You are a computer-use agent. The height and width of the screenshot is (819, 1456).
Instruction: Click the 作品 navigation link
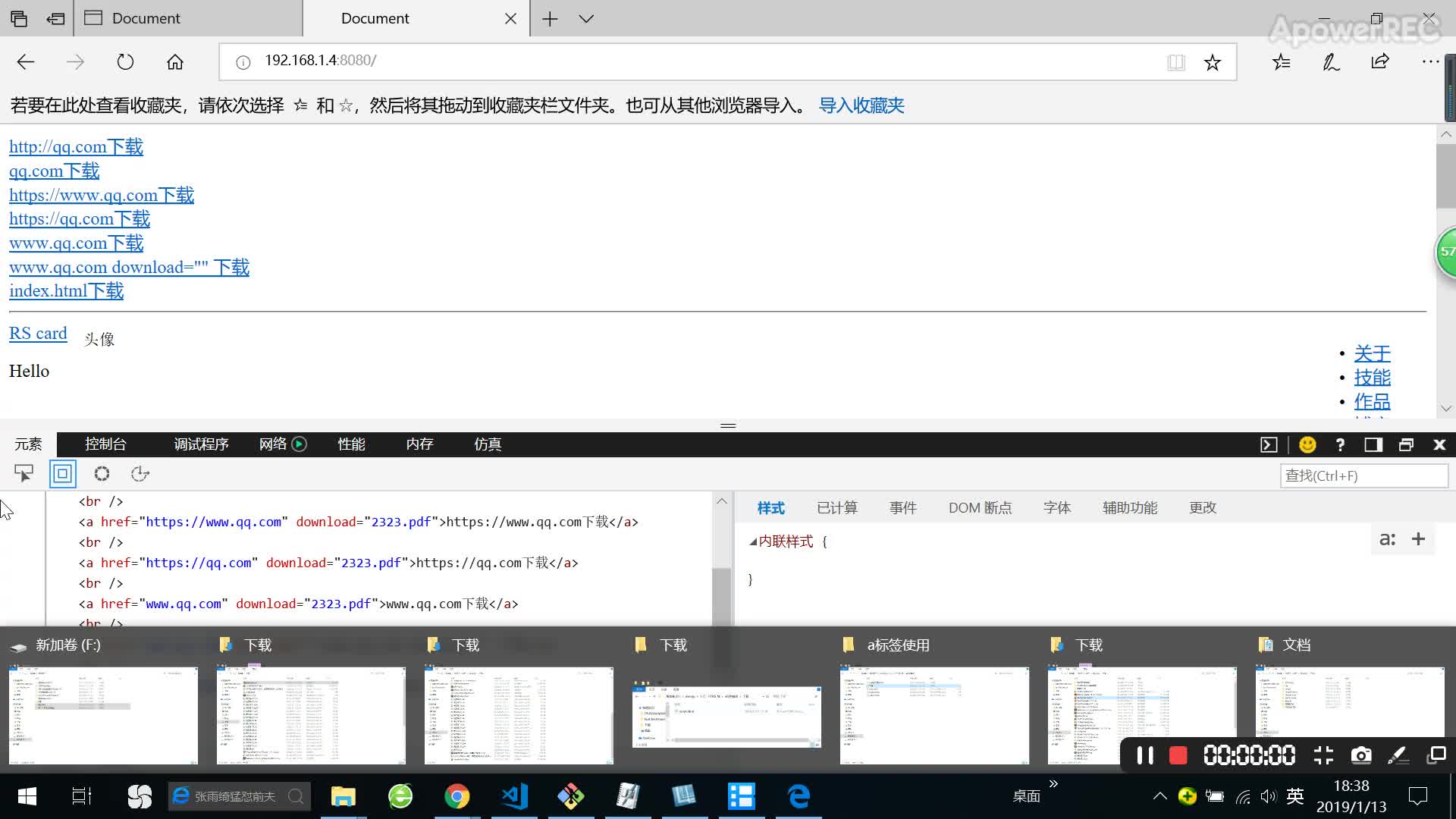pyautogui.click(x=1373, y=402)
